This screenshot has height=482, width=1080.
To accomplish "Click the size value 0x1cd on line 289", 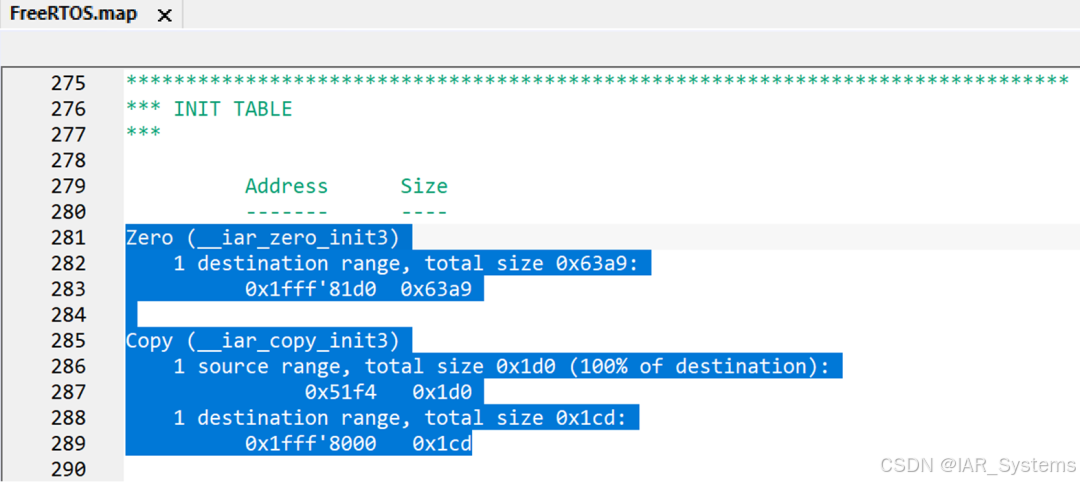I will [442, 444].
